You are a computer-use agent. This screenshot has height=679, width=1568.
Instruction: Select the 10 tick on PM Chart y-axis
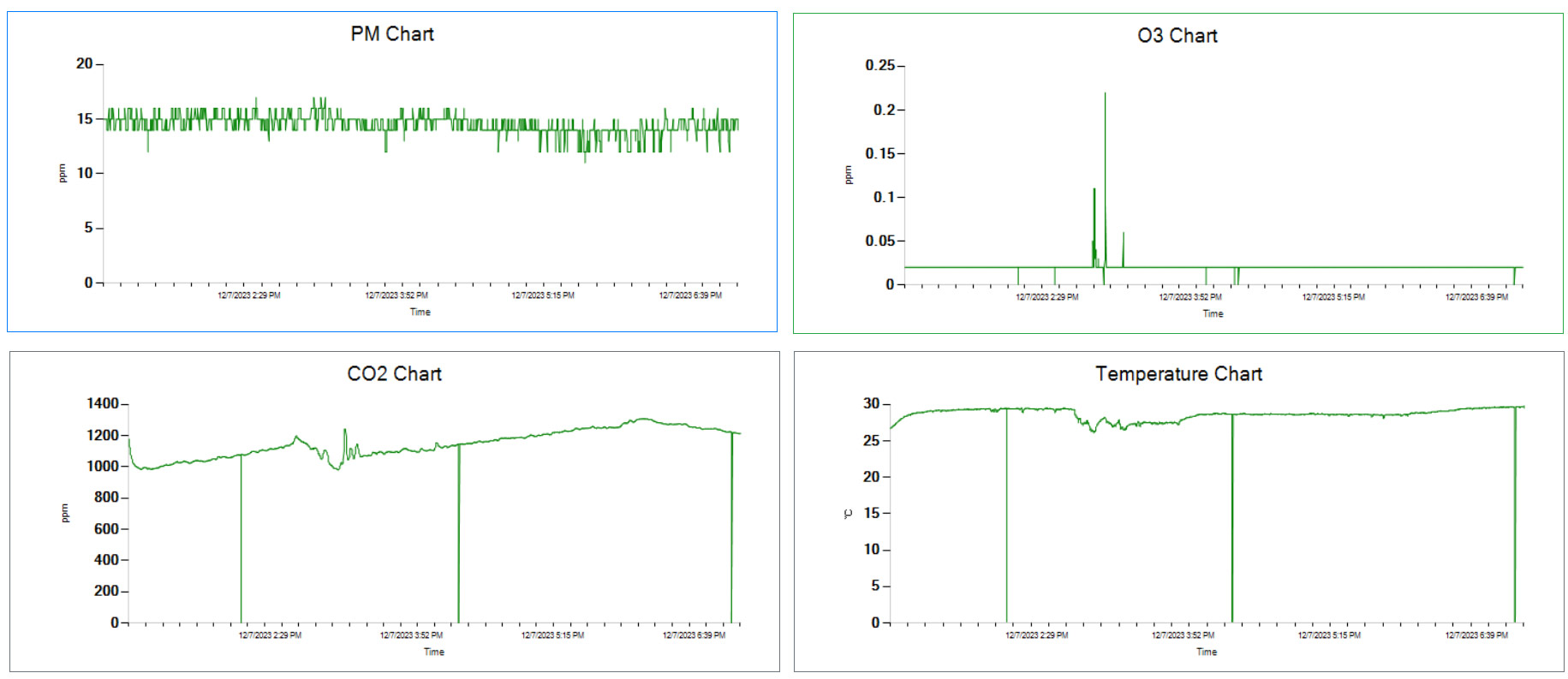pyautogui.click(x=84, y=173)
